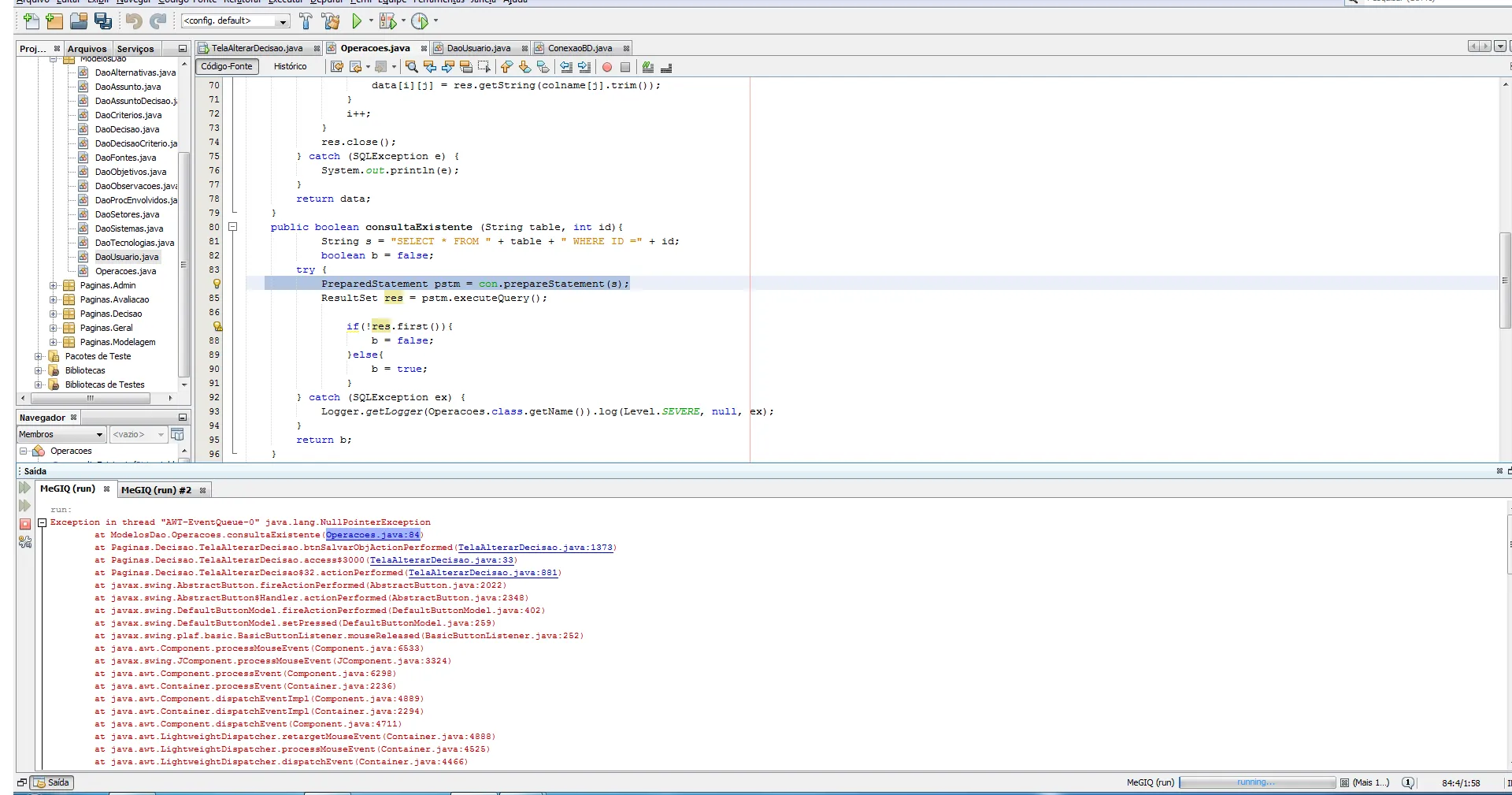Open the TelaAlterarDecisao.java:1373 stack trace link
1512x795 pixels.
pyautogui.click(x=535, y=548)
